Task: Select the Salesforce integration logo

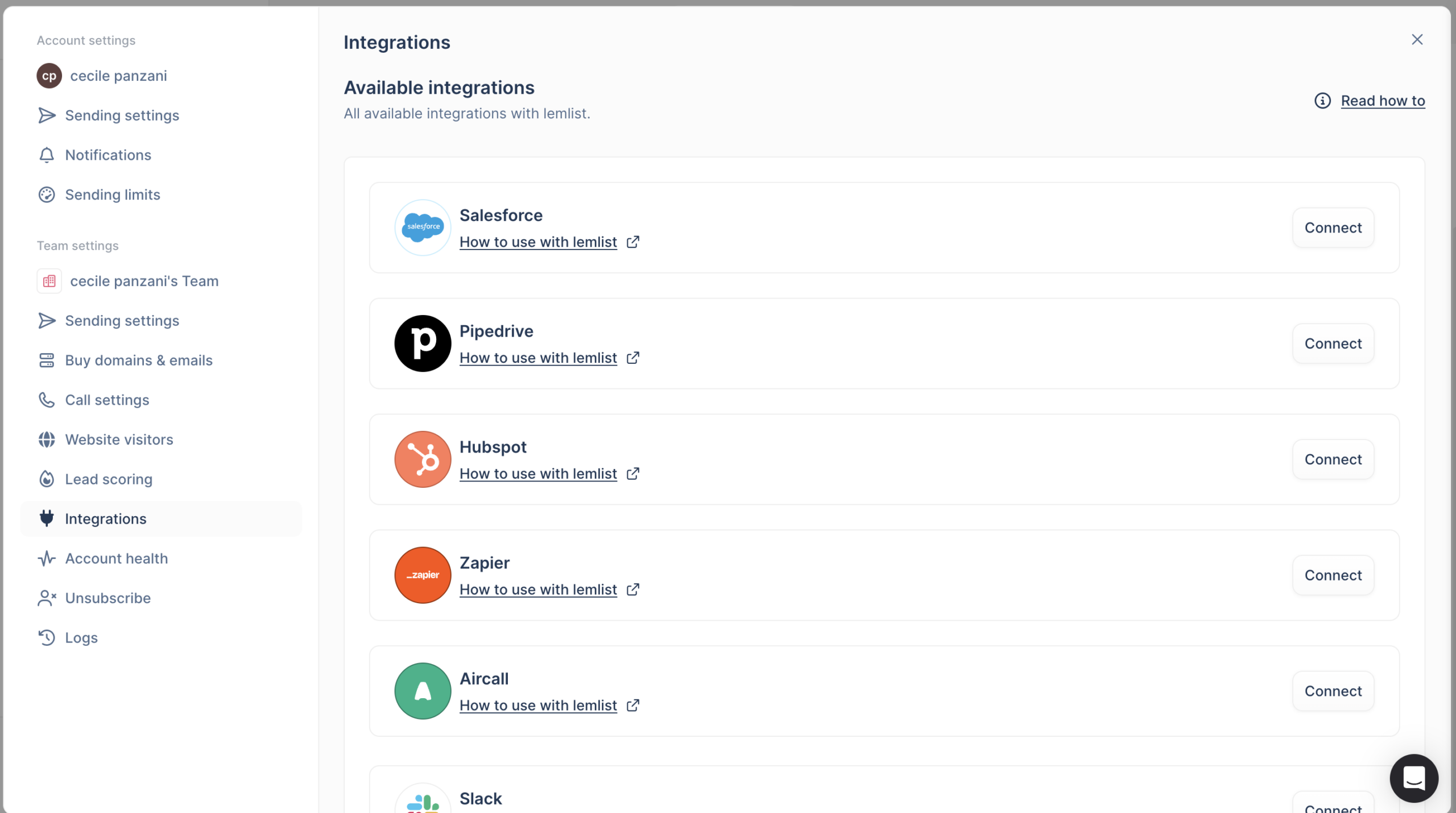Action: click(x=422, y=227)
